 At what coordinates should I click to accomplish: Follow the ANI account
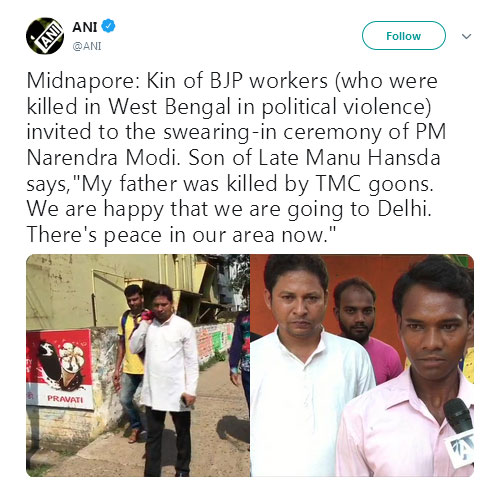click(x=404, y=36)
